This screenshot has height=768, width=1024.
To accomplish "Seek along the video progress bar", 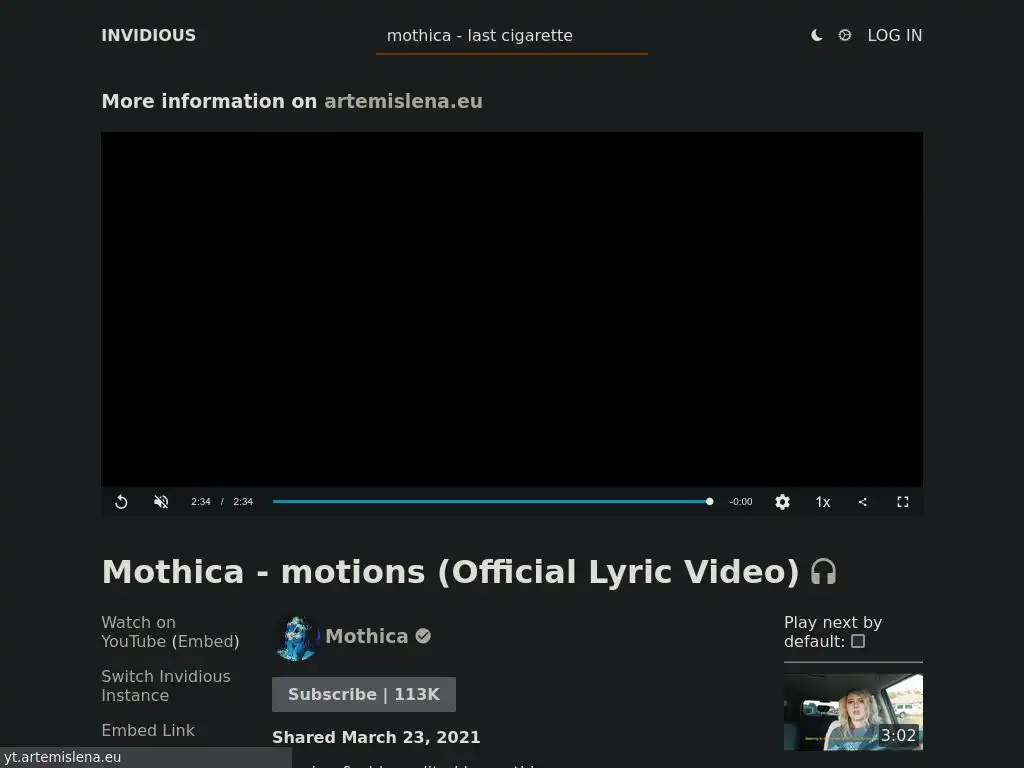I will click(491, 502).
